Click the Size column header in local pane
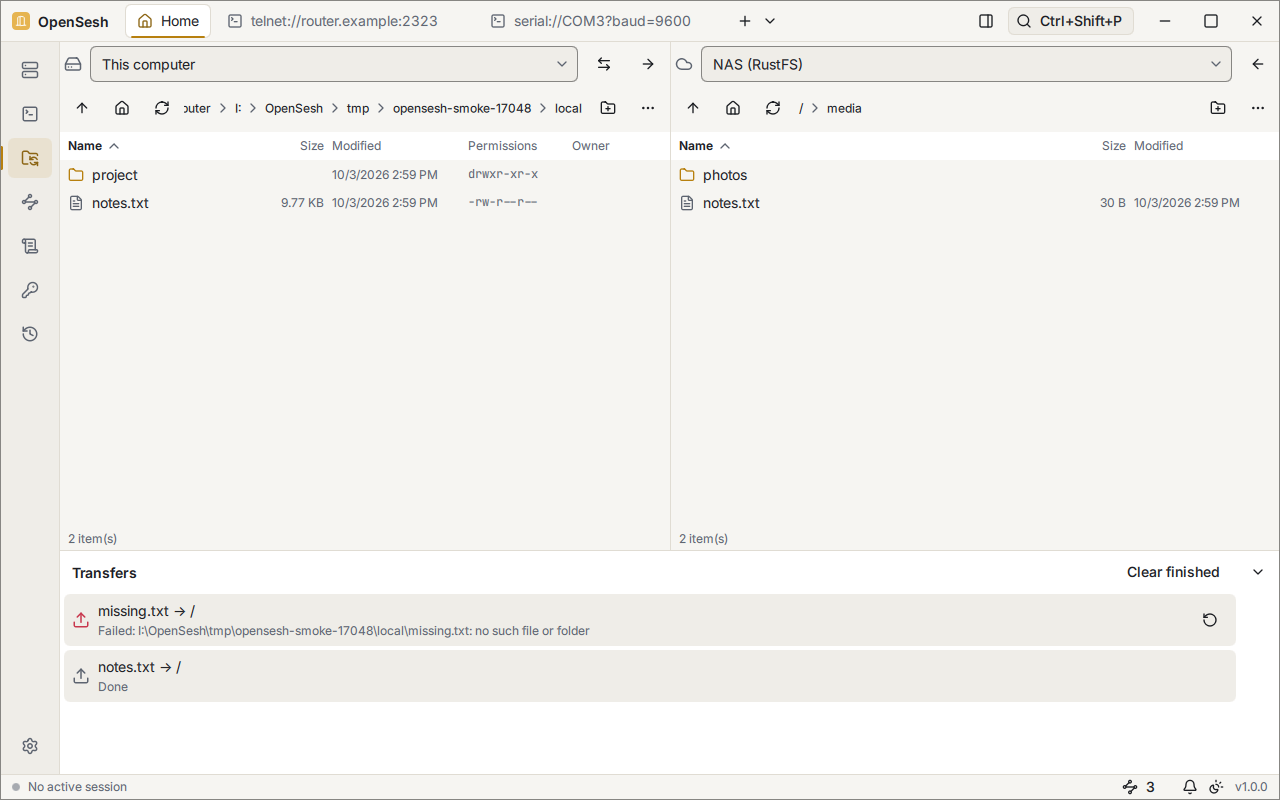Image resolution: width=1280 pixels, height=800 pixels. tap(312, 146)
